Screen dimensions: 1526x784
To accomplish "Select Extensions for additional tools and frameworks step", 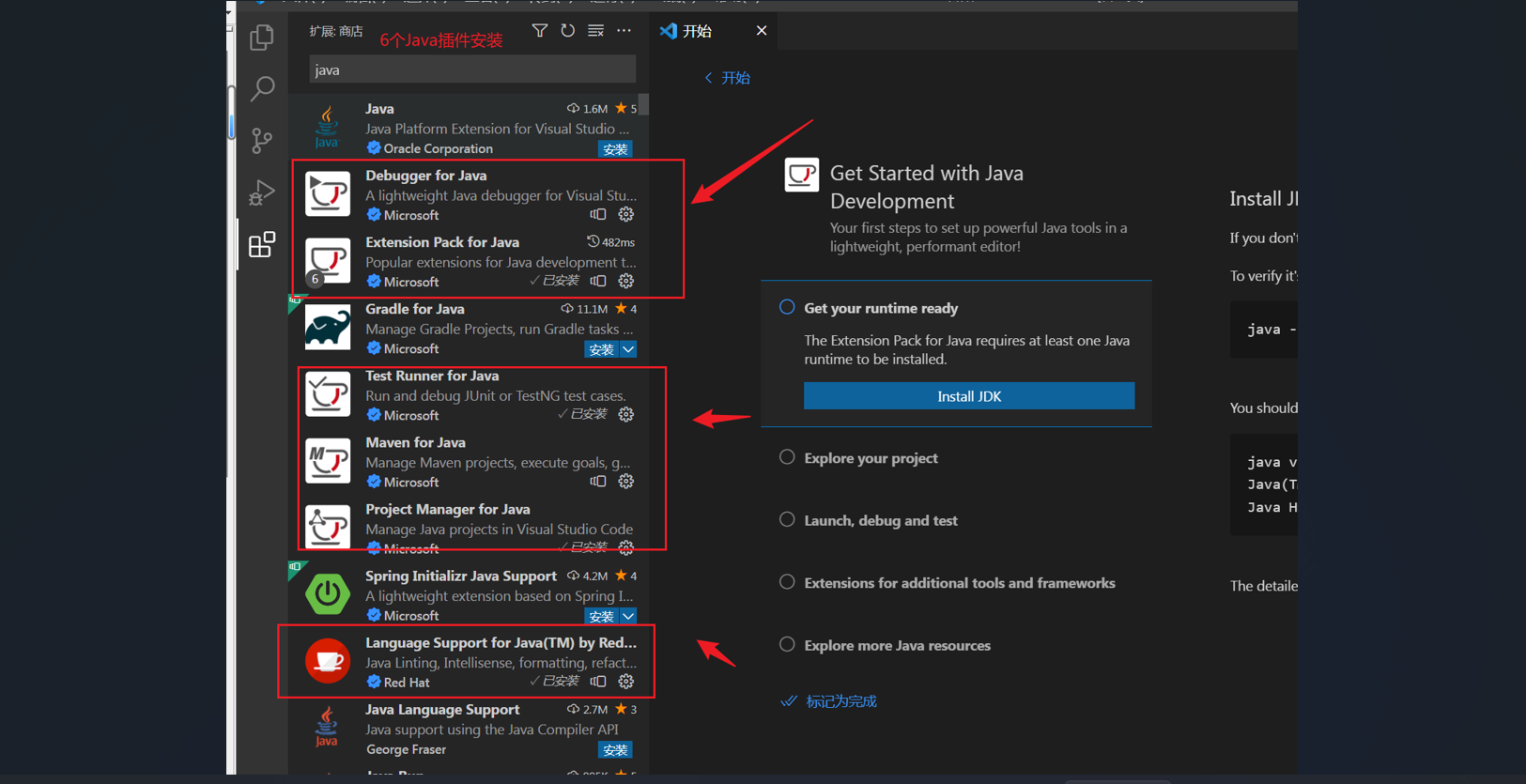I will tap(960, 583).
